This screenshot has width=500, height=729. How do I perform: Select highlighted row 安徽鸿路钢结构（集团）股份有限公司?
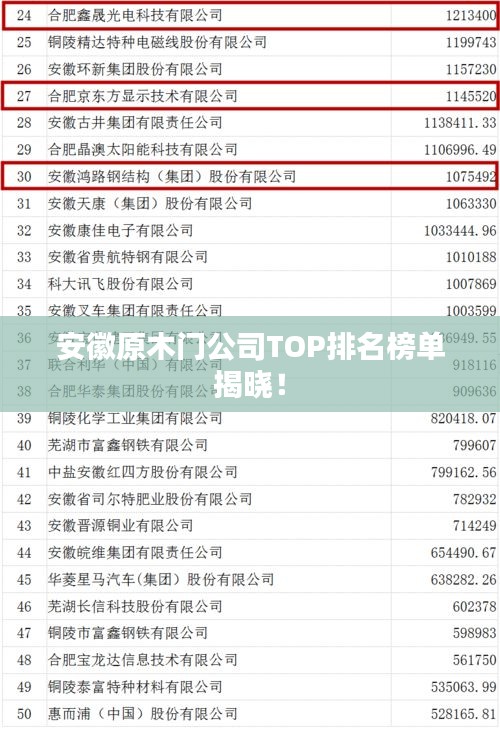[x=250, y=176]
